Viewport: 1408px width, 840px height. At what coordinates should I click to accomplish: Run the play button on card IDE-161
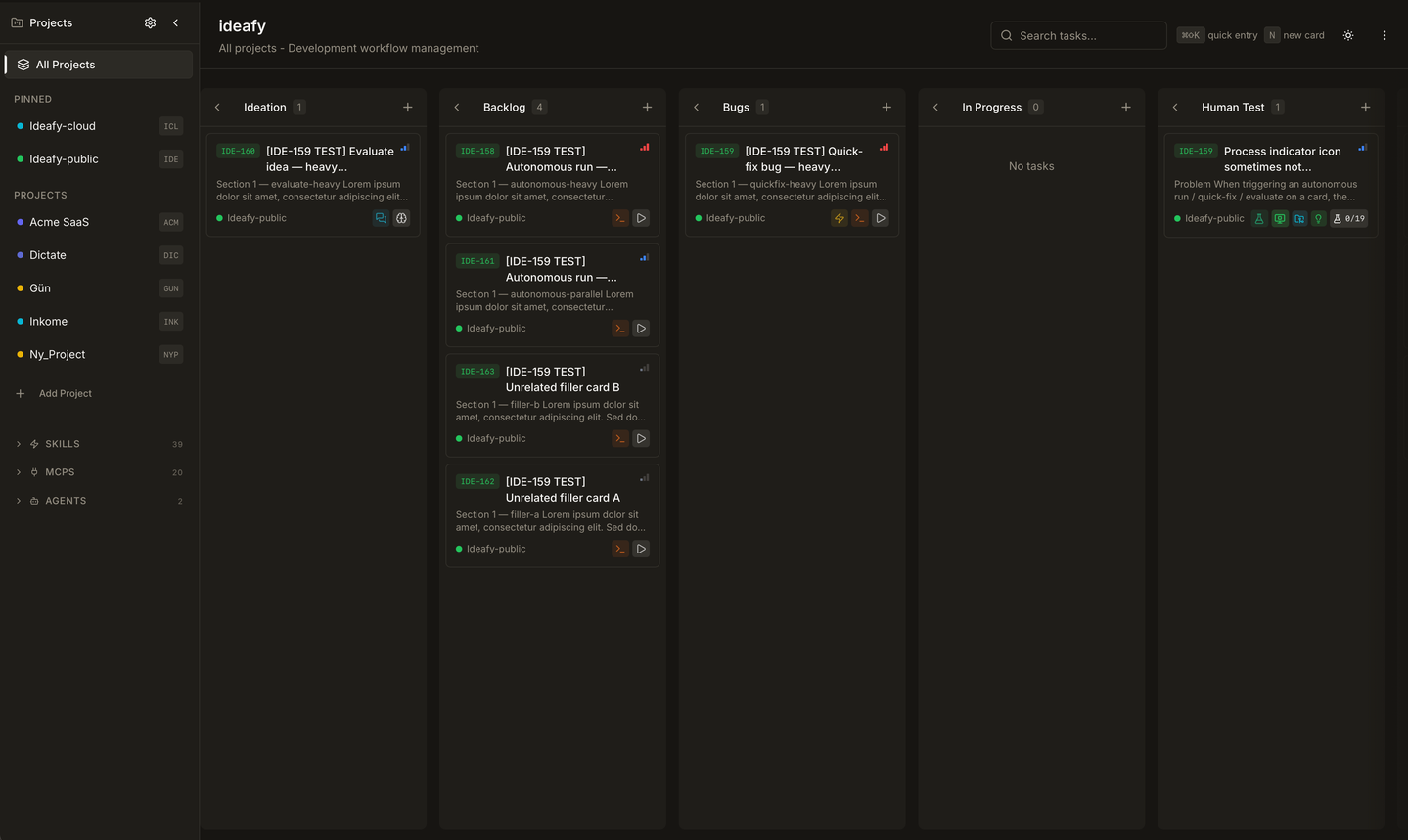click(641, 329)
